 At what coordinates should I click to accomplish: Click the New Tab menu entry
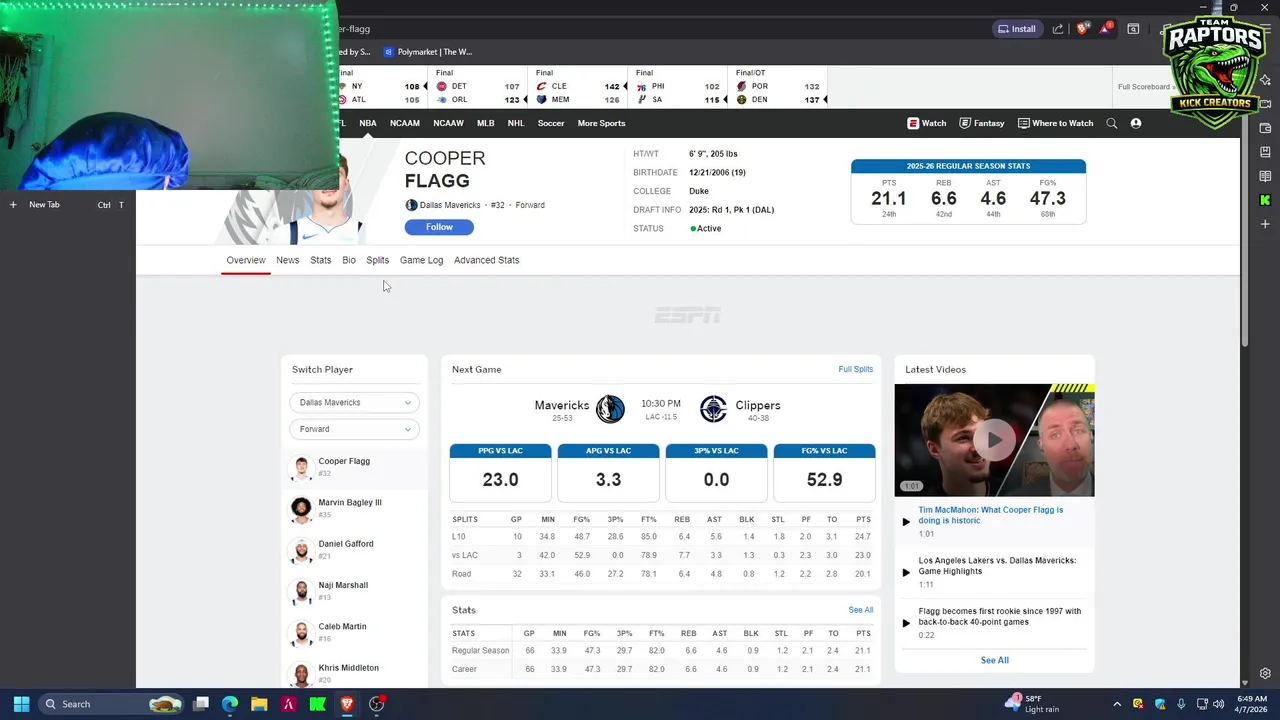tap(67, 205)
